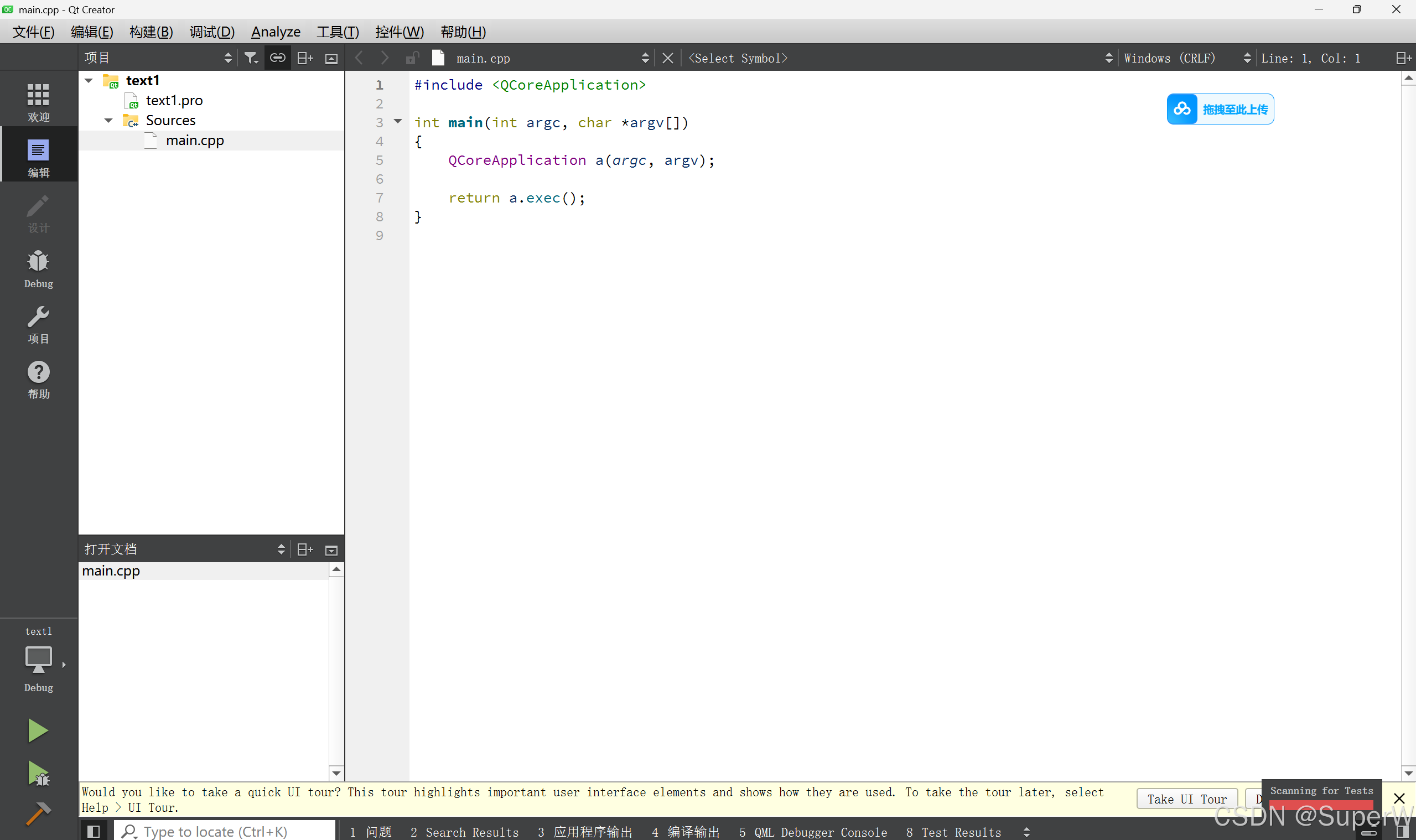The height and width of the screenshot is (840, 1416).
Task: Toggle left sidebar visibility button
Action: [x=94, y=831]
